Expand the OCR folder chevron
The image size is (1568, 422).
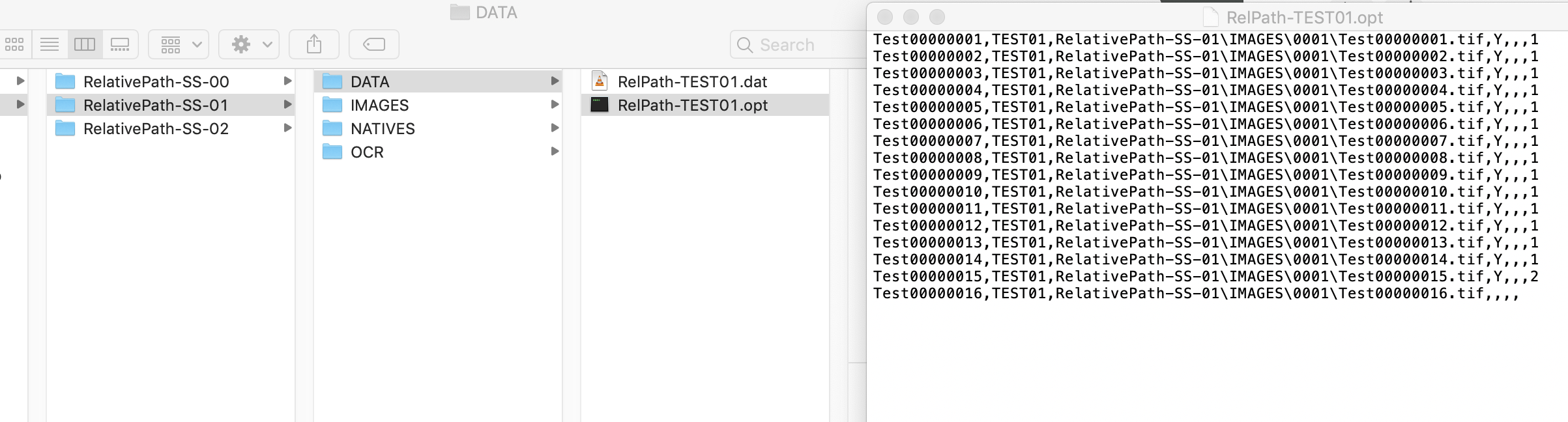click(555, 152)
